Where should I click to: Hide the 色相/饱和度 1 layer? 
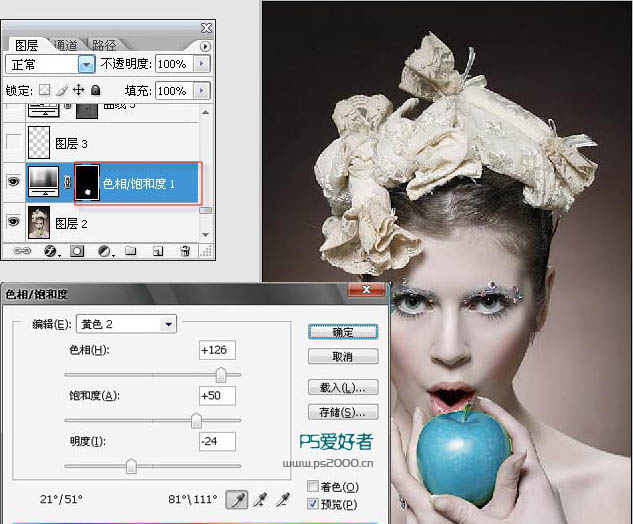pos(13,182)
